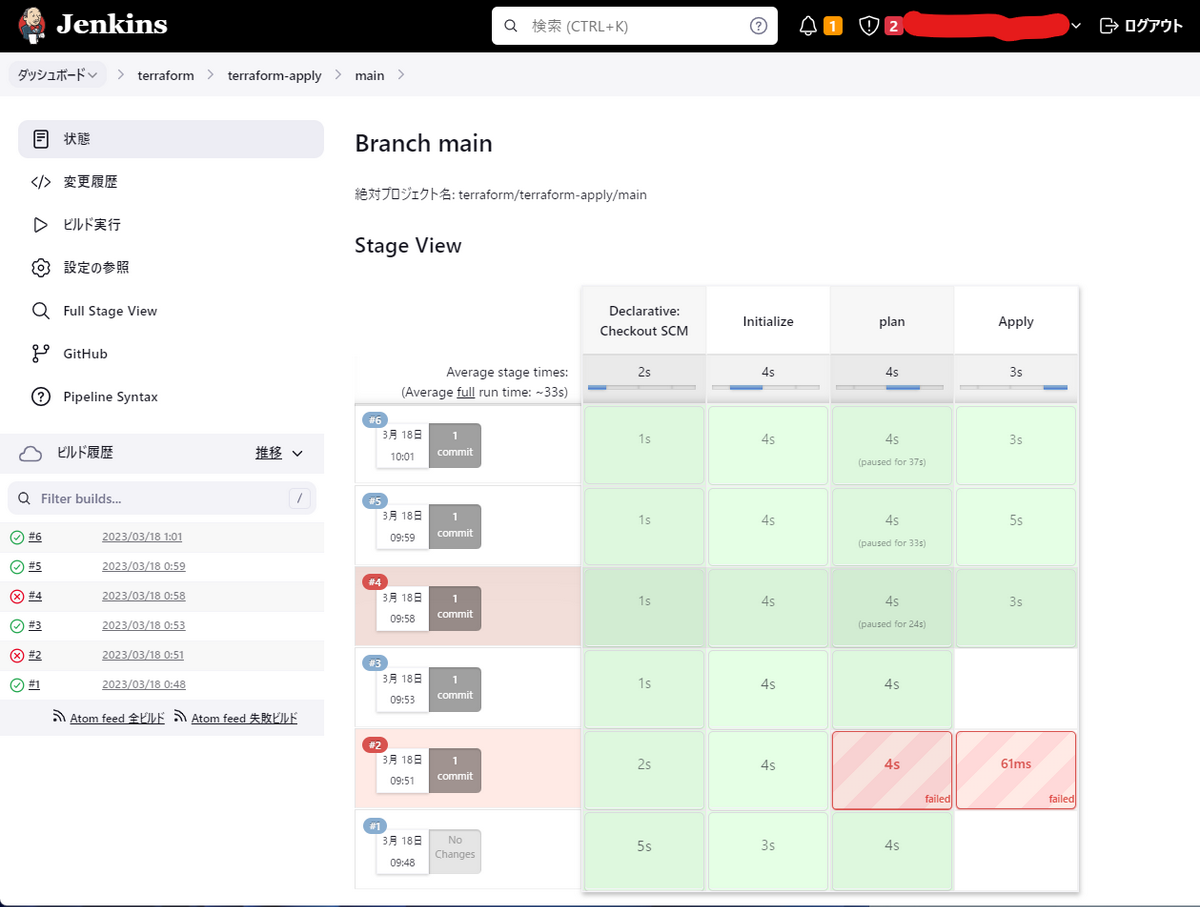This screenshot has width=1200, height=907.
Task: Click the Atom feed 失敗ビルド RSS icon
Action: coord(181,717)
